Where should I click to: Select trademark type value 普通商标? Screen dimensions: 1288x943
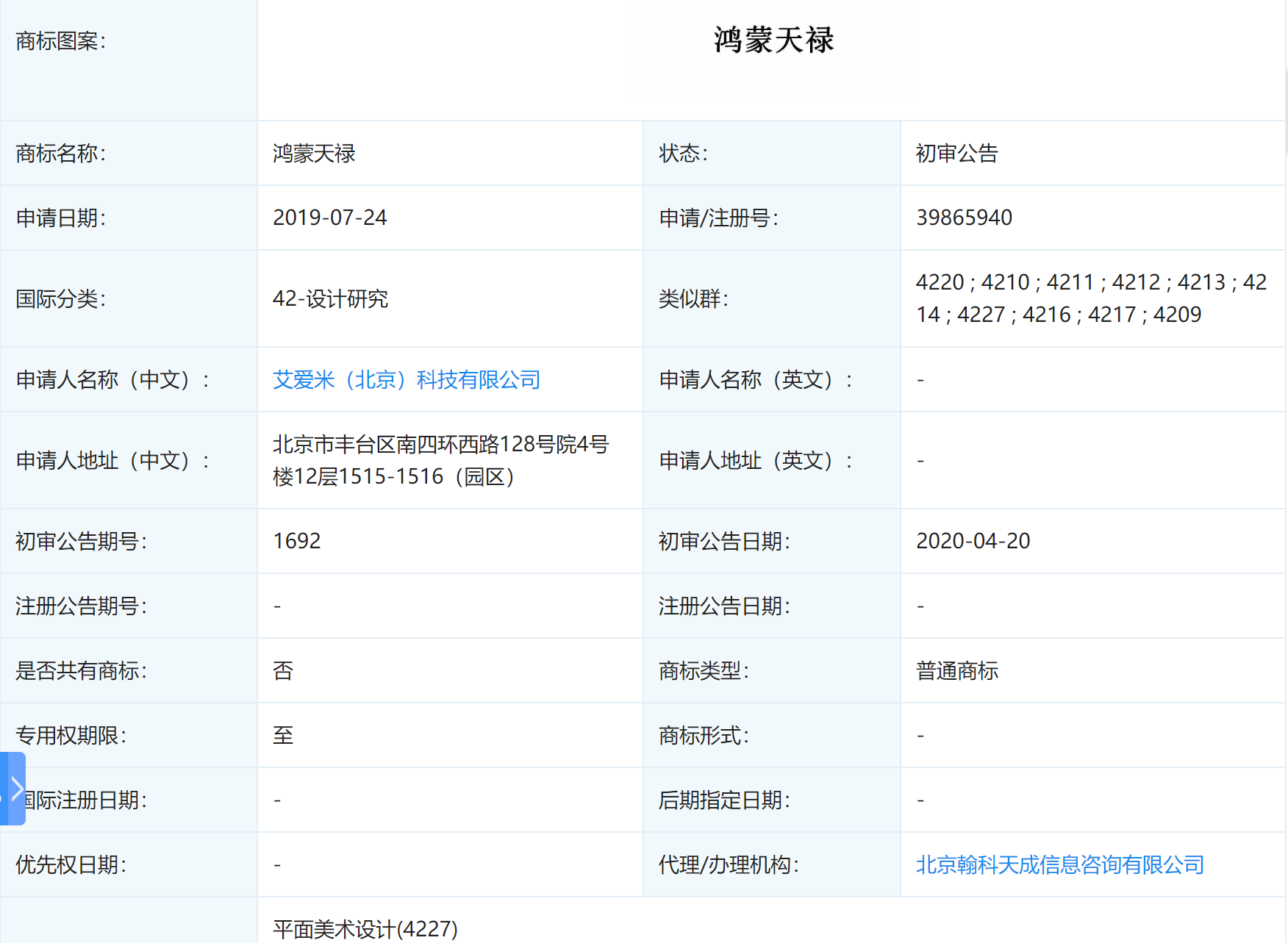click(x=956, y=671)
